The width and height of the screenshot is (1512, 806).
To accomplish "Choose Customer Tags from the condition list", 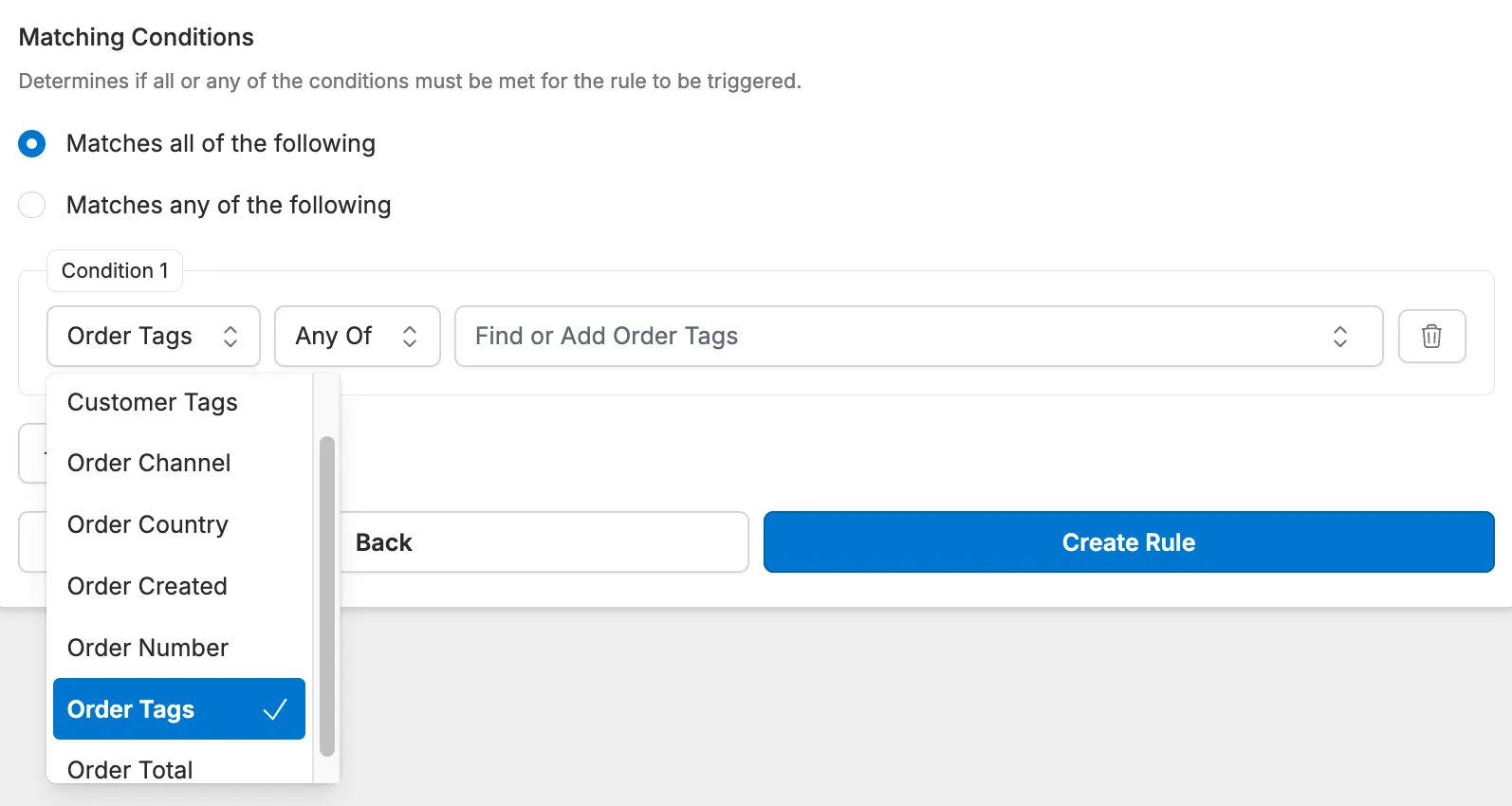I will click(153, 402).
